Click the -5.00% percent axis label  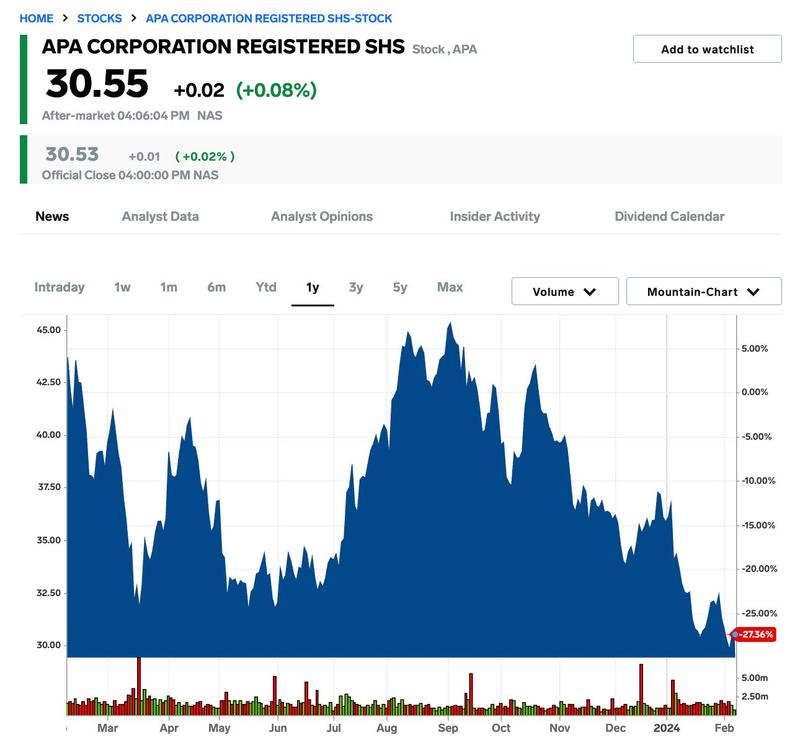click(757, 437)
